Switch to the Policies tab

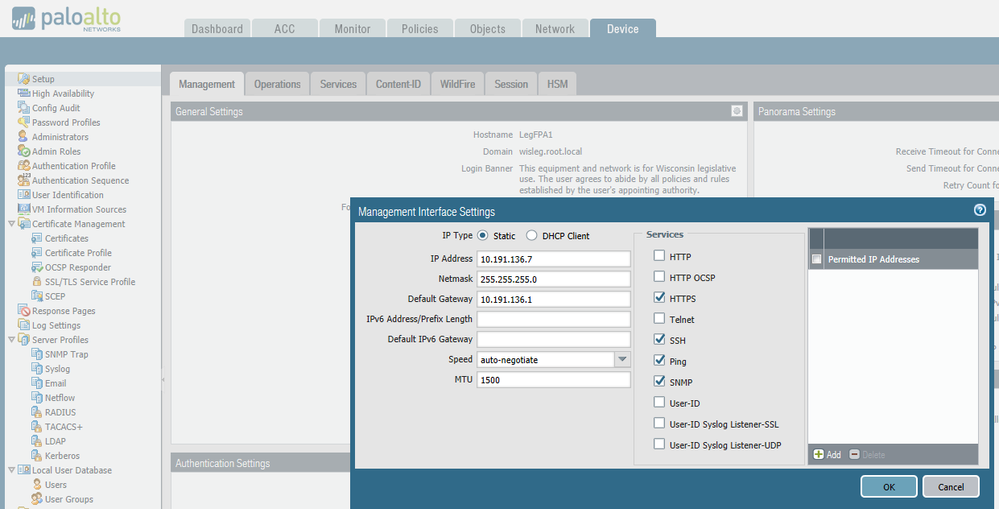420,29
